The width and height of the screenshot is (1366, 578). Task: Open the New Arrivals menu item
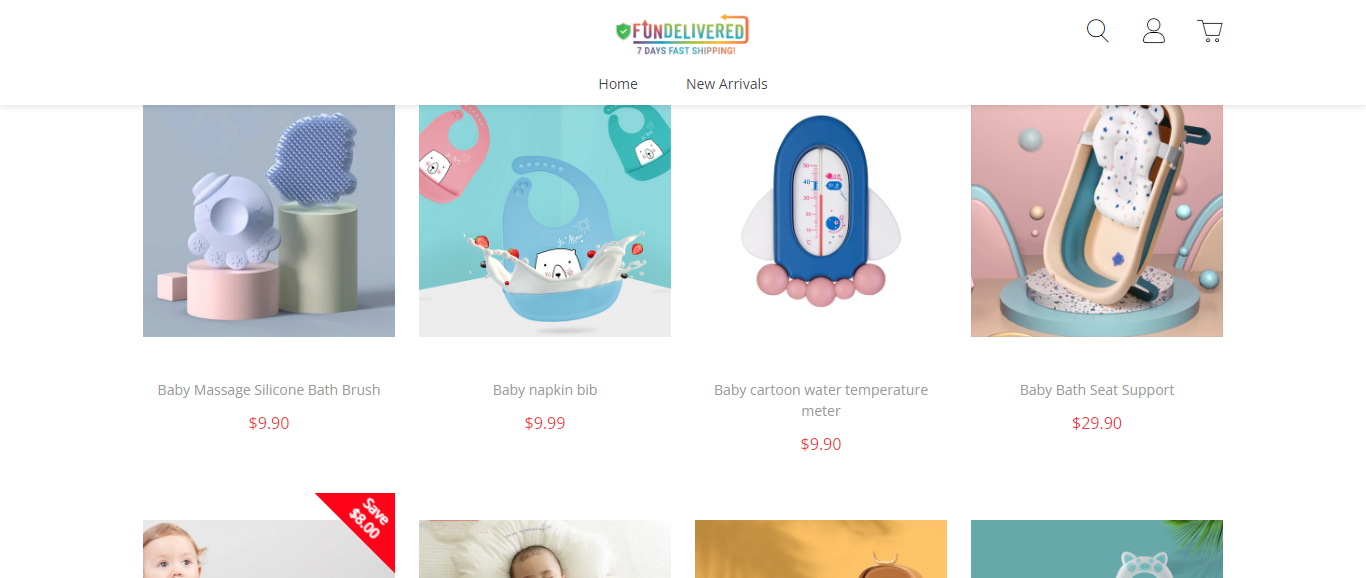[727, 84]
